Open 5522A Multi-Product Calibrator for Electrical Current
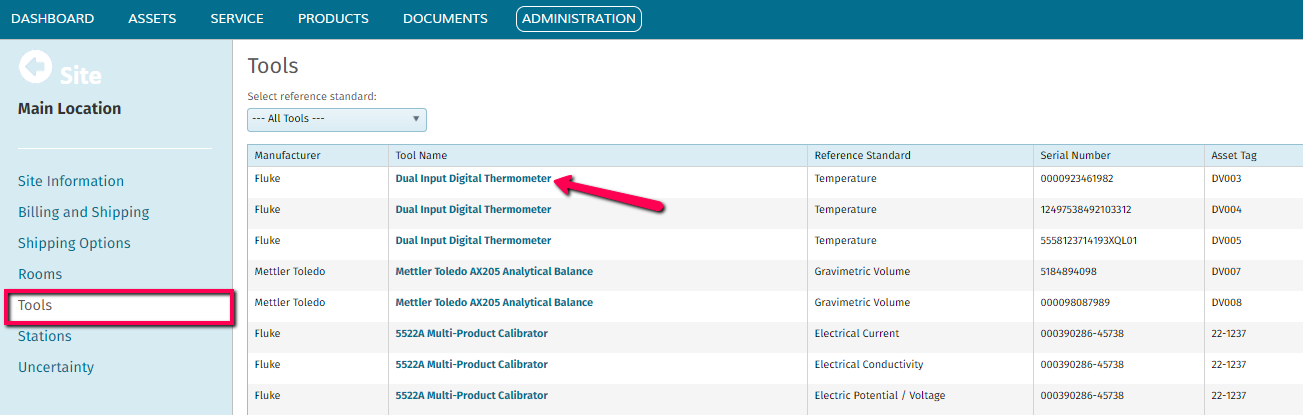 coord(472,334)
